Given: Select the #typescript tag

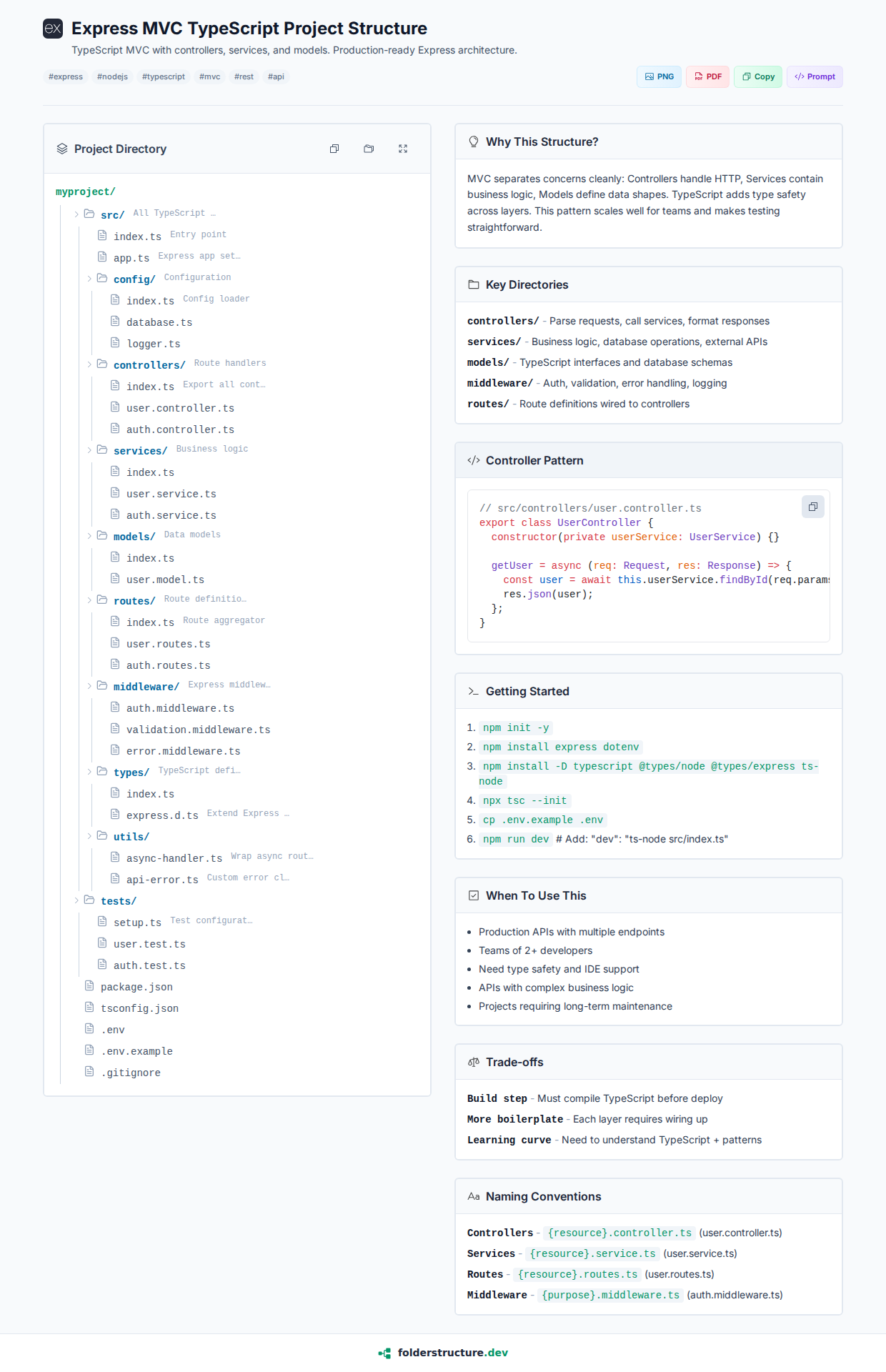Looking at the screenshot, I should click(163, 76).
